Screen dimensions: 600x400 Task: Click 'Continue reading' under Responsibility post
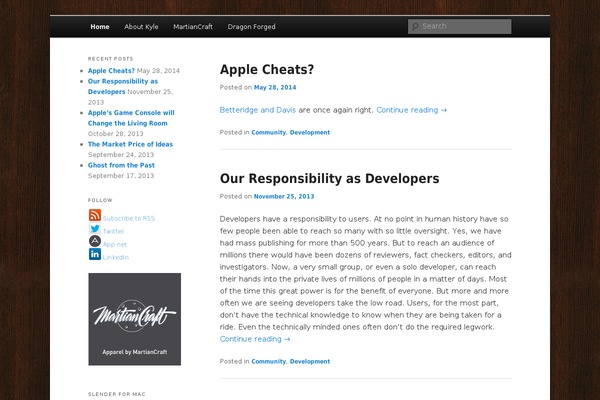(x=255, y=339)
